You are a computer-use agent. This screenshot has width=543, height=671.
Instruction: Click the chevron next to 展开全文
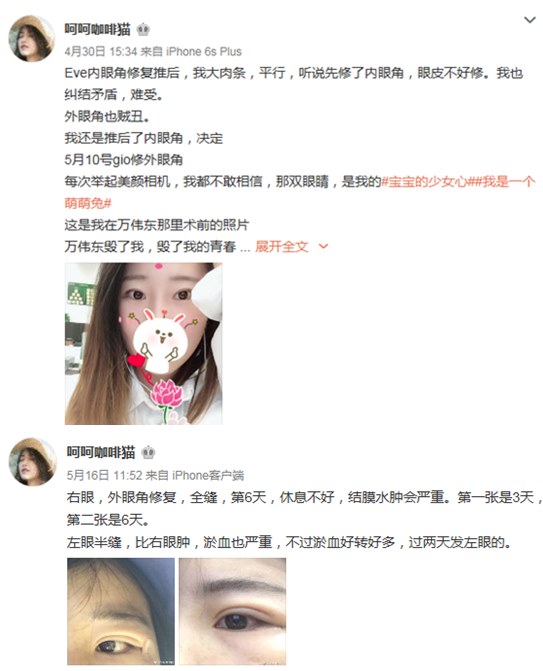coord(323,246)
